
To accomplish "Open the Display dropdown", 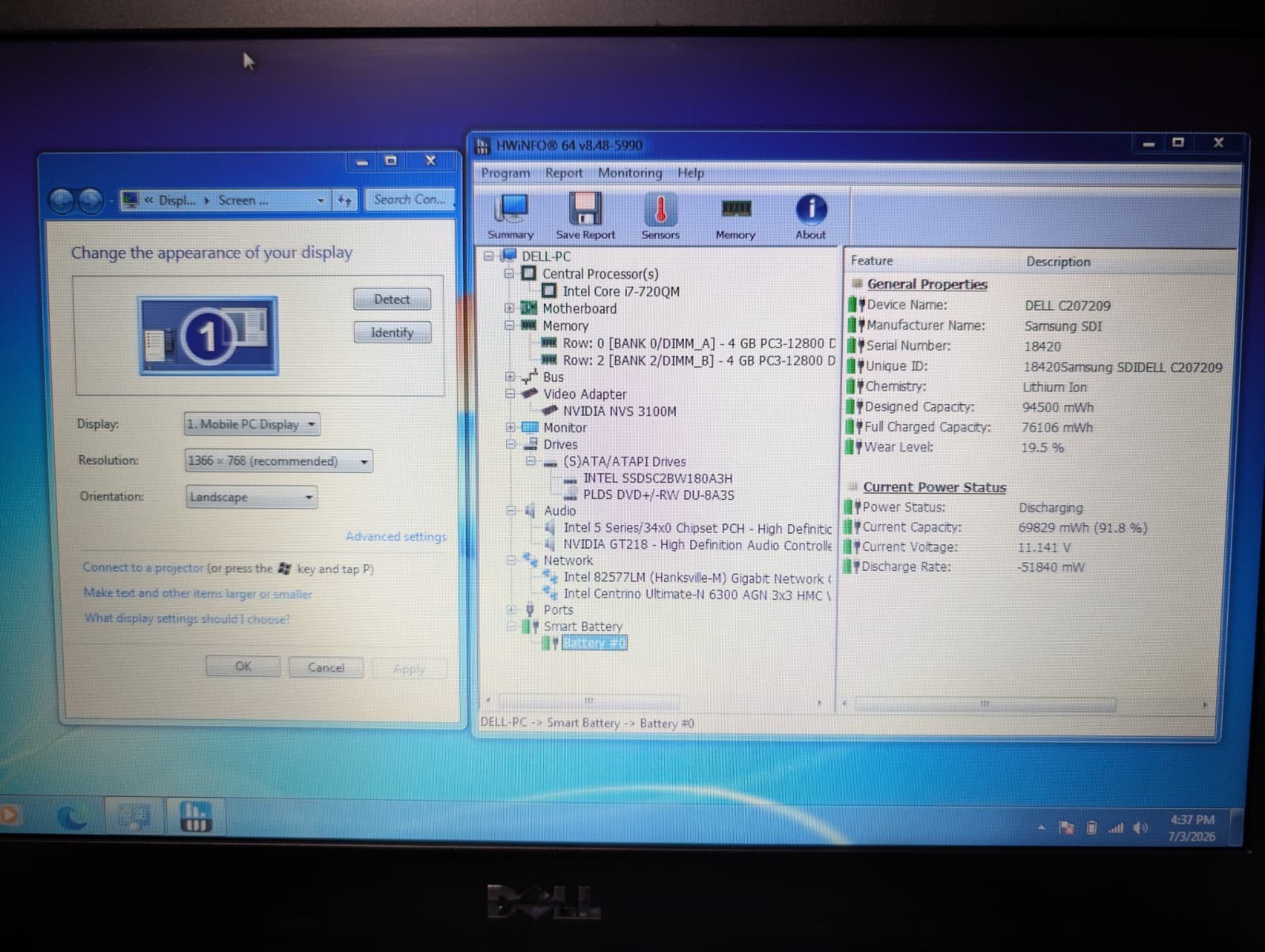I will (x=251, y=424).
